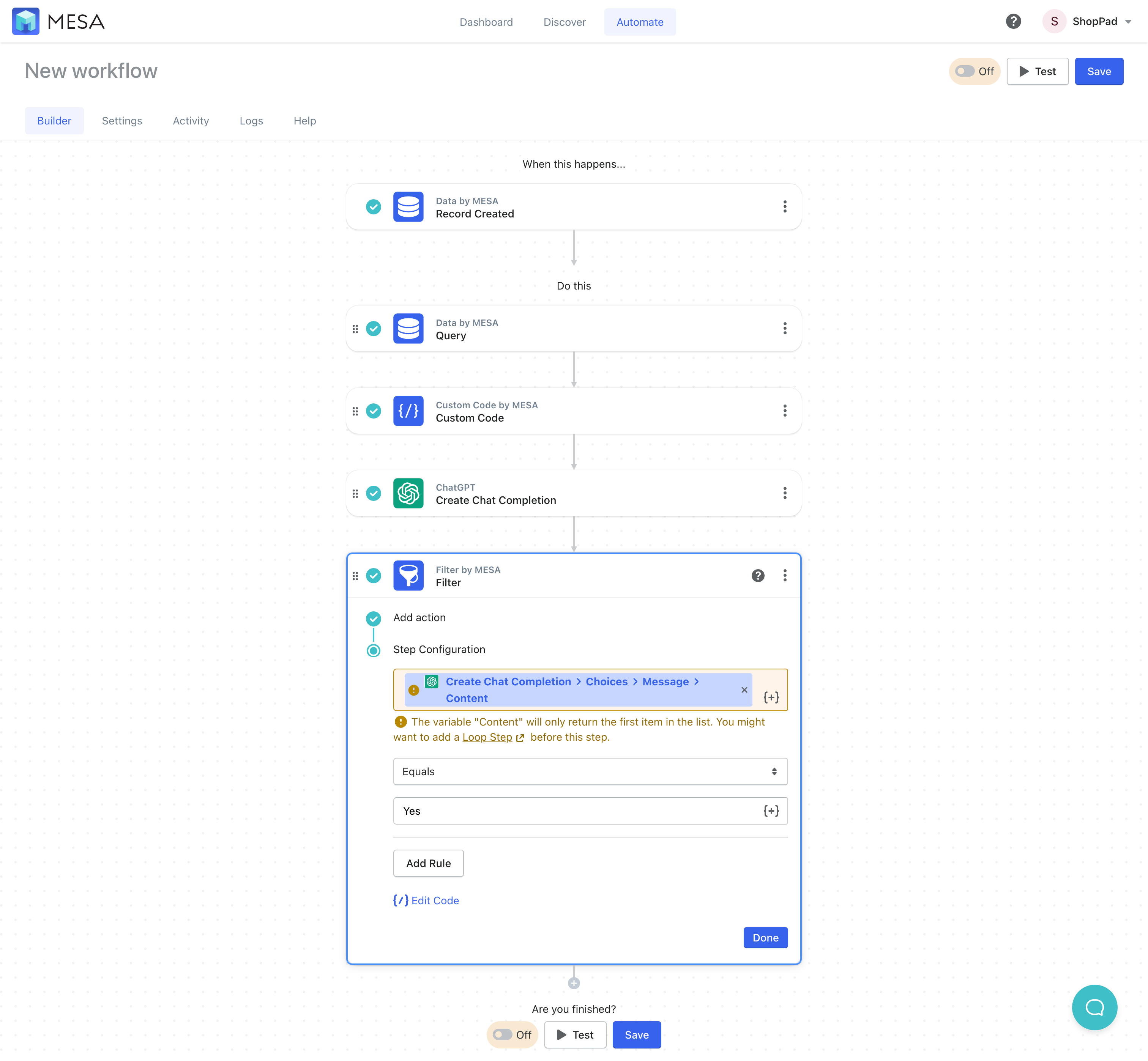Viewport: 1148px width, 1061px height.
Task: Open the Filter step options menu
Action: pyautogui.click(x=784, y=575)
